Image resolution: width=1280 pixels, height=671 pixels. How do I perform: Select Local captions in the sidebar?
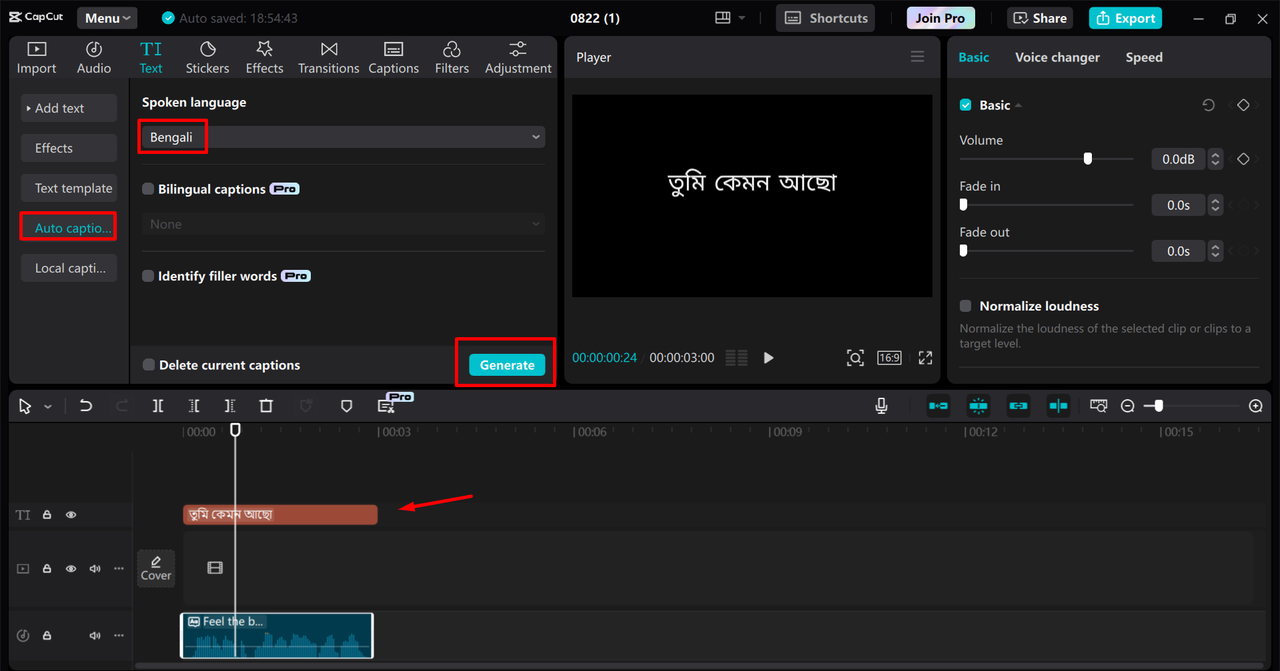(x=69, y=268)
